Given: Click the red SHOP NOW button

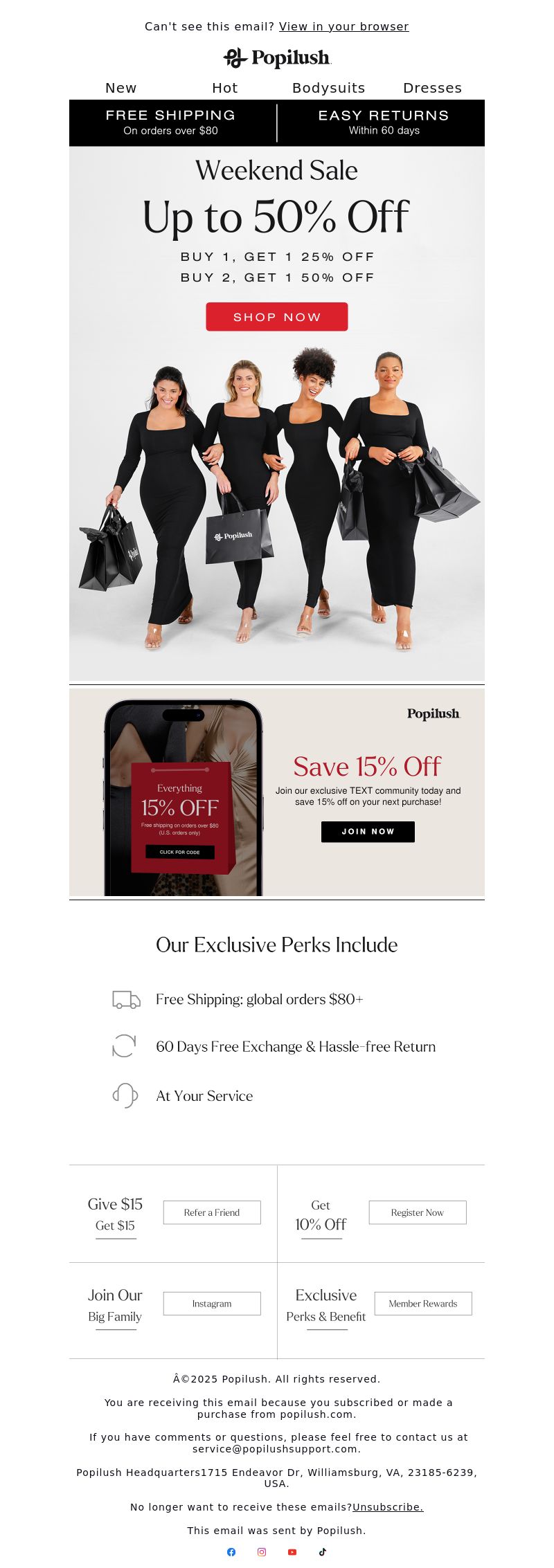Looking at the screenshot, I should tap(277, 317).
